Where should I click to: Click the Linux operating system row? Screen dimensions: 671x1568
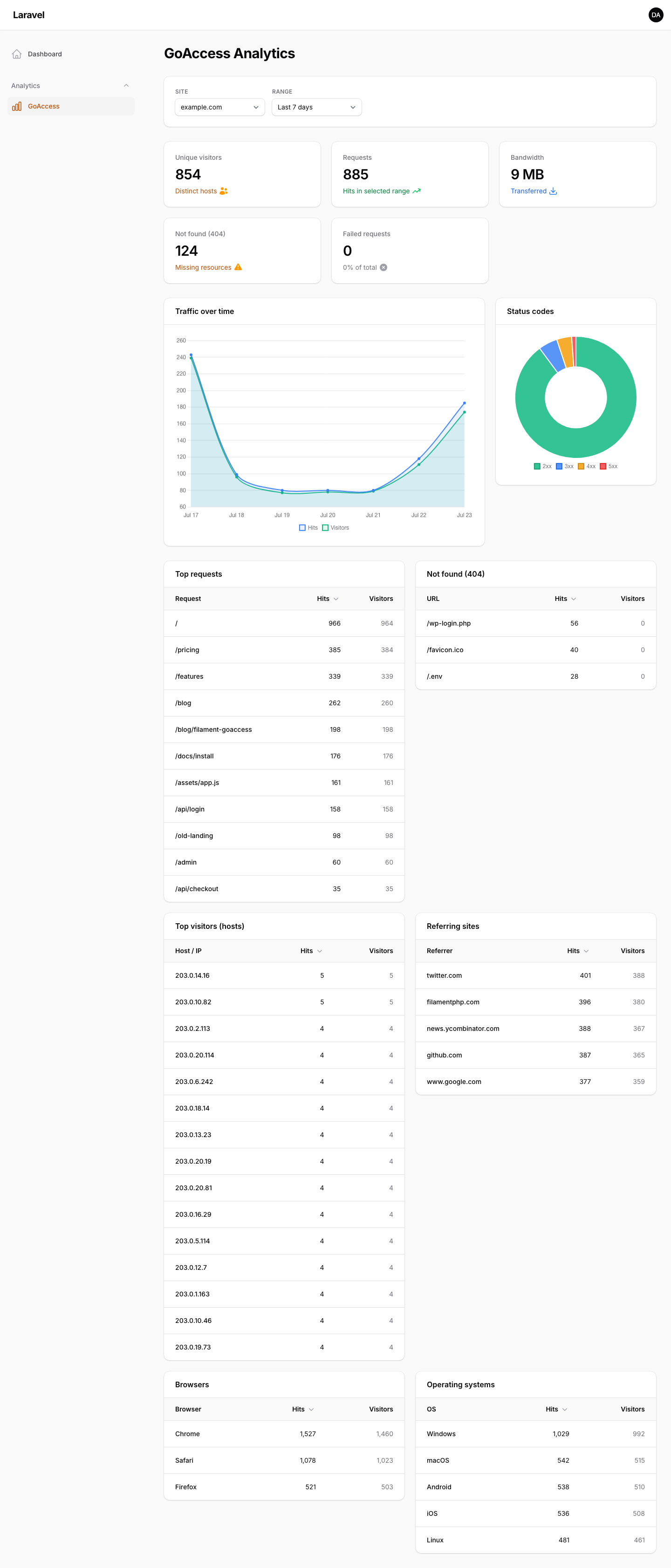pyautogui.click(x=535, y=1540)
